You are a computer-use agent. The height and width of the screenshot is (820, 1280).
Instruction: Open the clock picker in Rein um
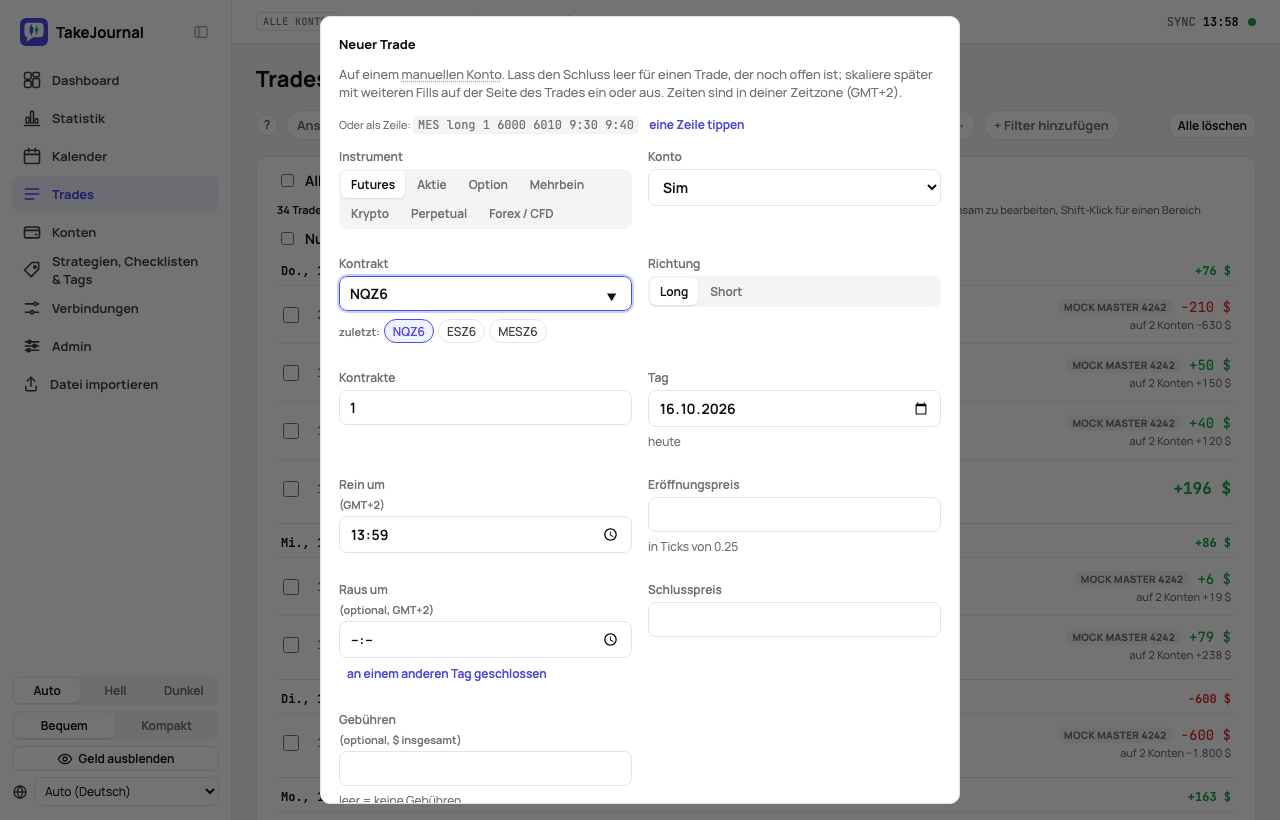click(x=611, y=535)
